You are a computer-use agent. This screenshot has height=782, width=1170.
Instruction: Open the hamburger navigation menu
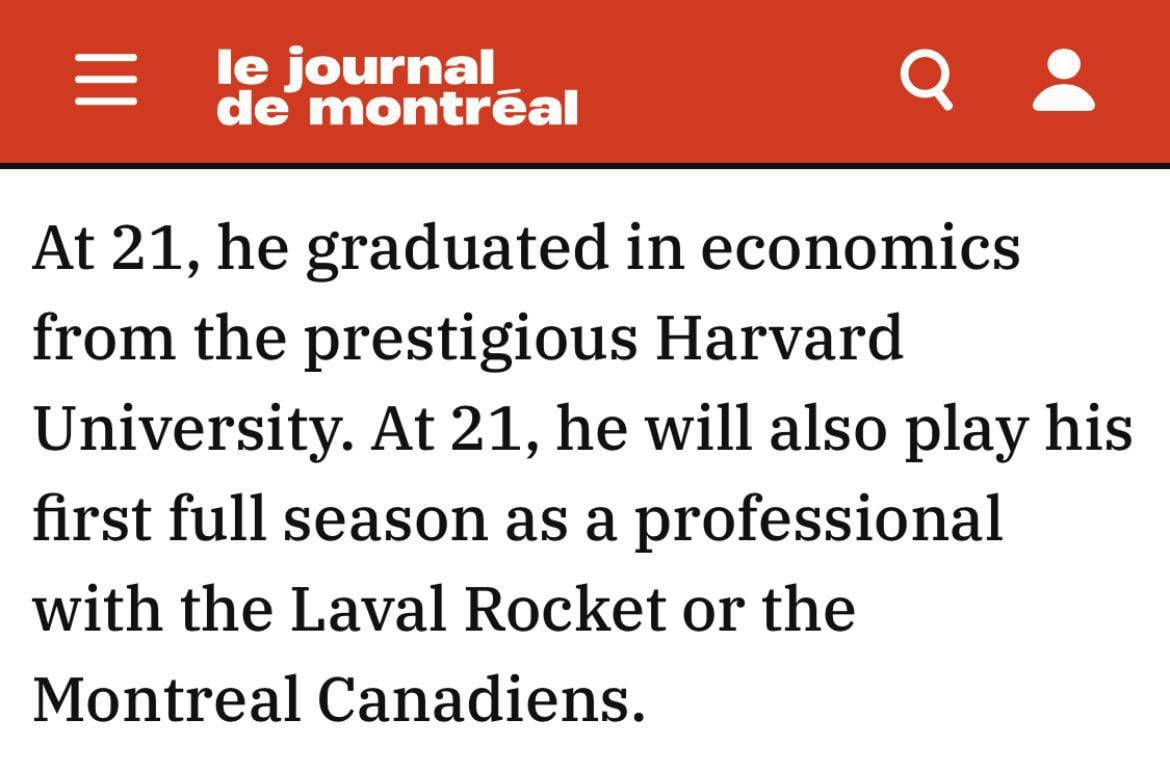(x=106, y=79)
